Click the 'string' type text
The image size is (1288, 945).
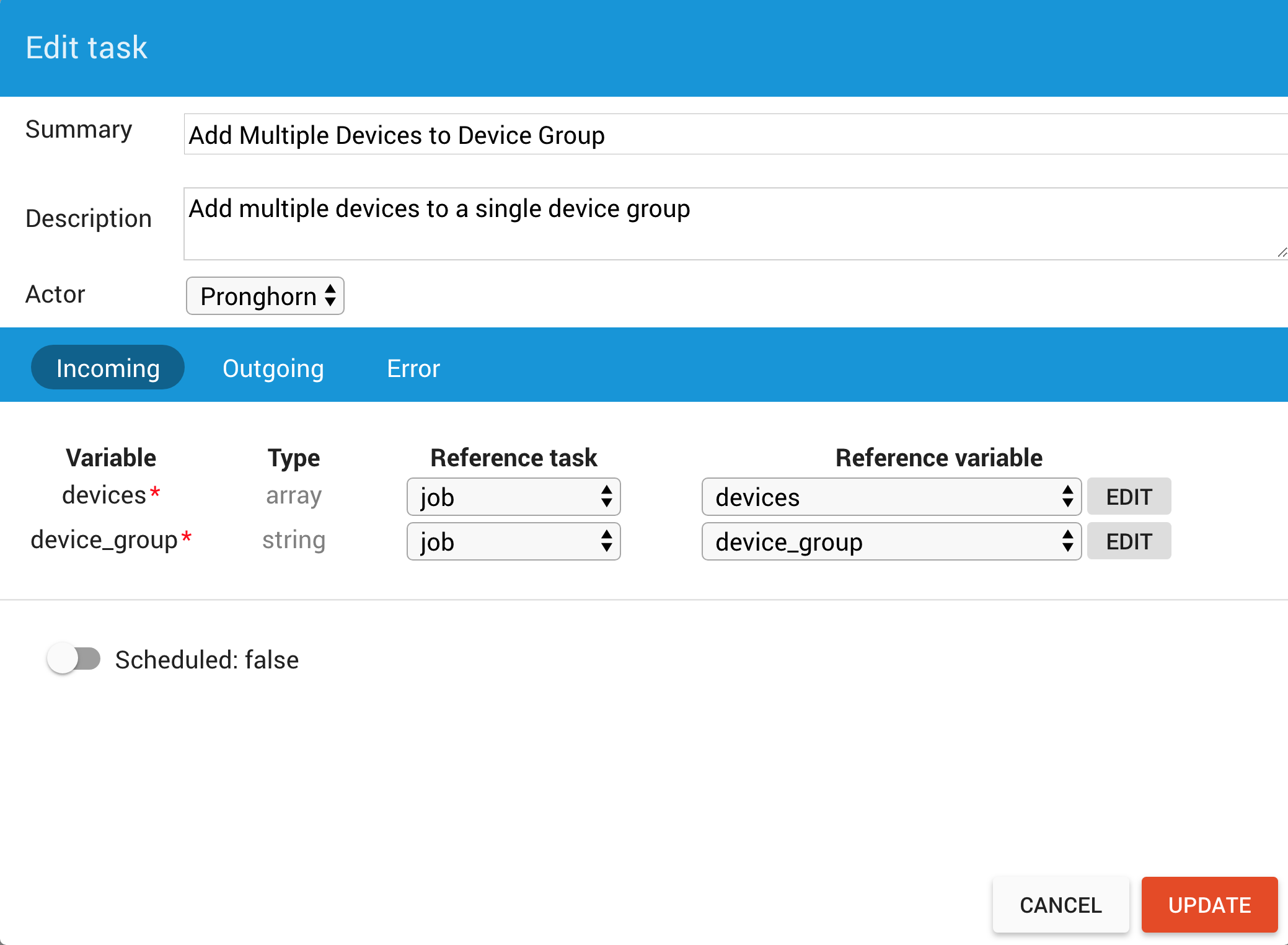pyautogui.click(x=294, y=540)
